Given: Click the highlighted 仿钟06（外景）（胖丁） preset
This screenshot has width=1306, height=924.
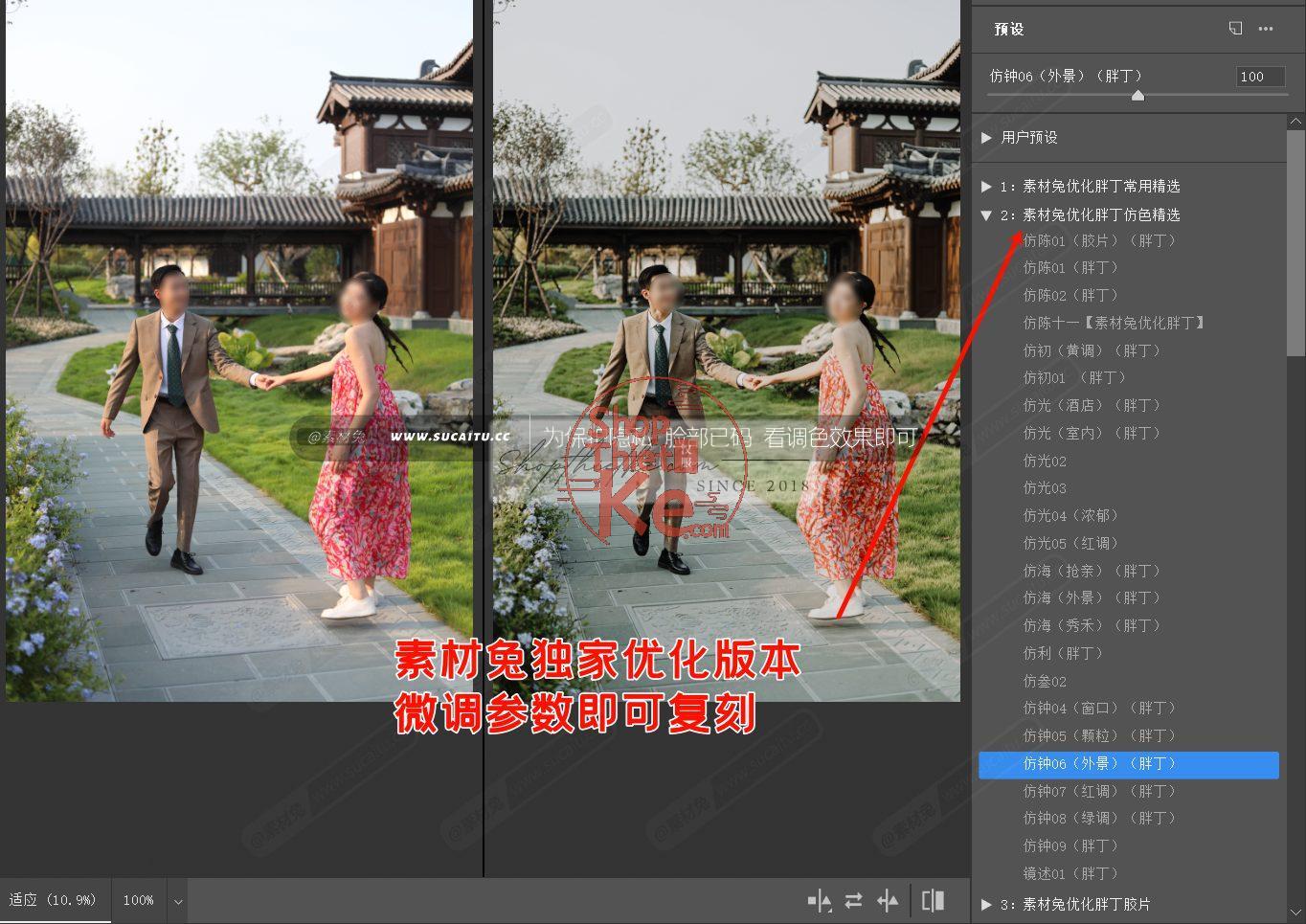Looking at the screenshot, I should tap(1101, 764).
